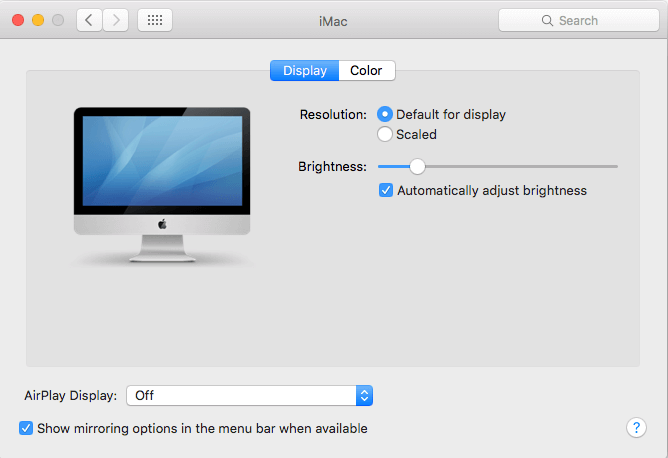
Task: Select the Scaled resolution option
Action: click(x=385, y=134)
